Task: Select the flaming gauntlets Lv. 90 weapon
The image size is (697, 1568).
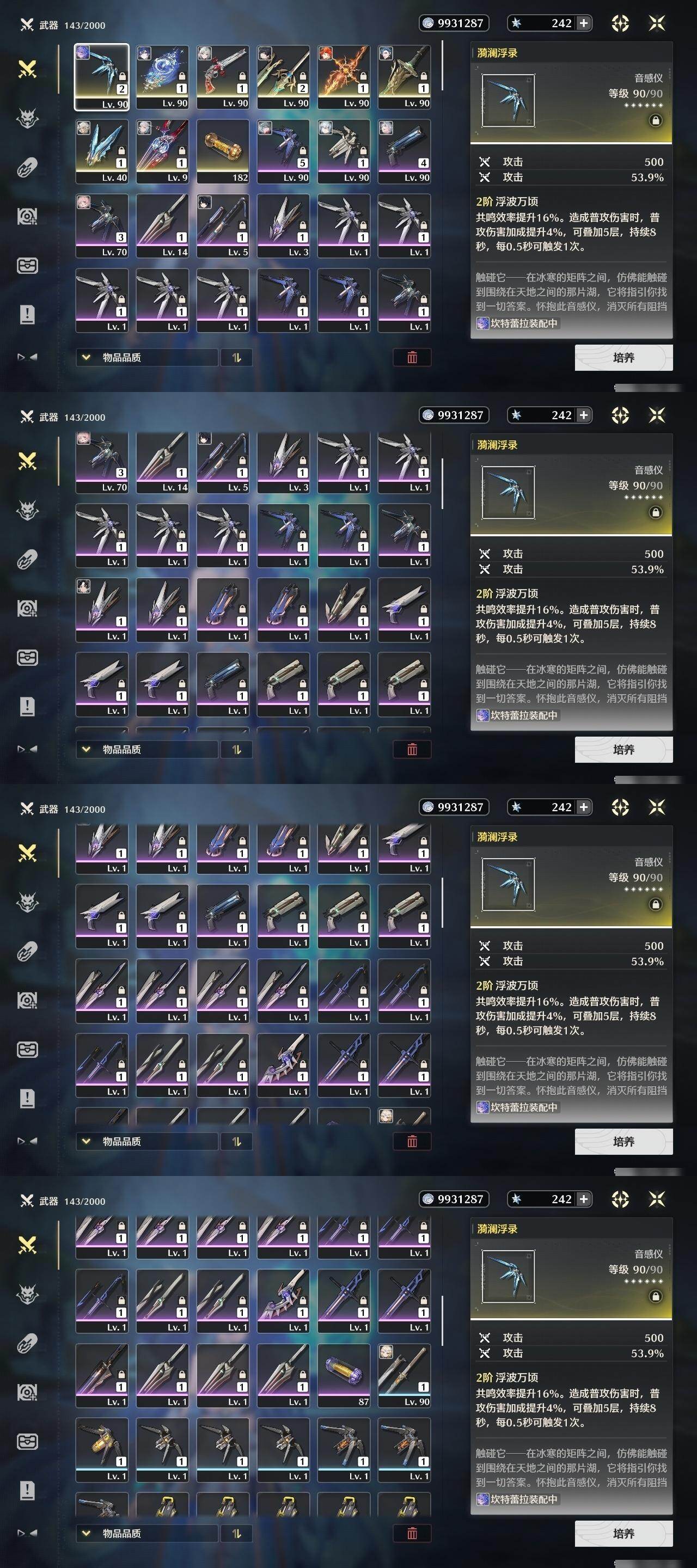Action: (x=344, y=77)
